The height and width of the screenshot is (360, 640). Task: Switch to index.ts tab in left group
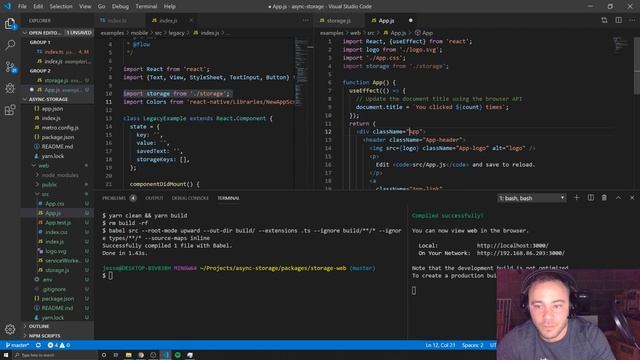[x=117, y=20]
